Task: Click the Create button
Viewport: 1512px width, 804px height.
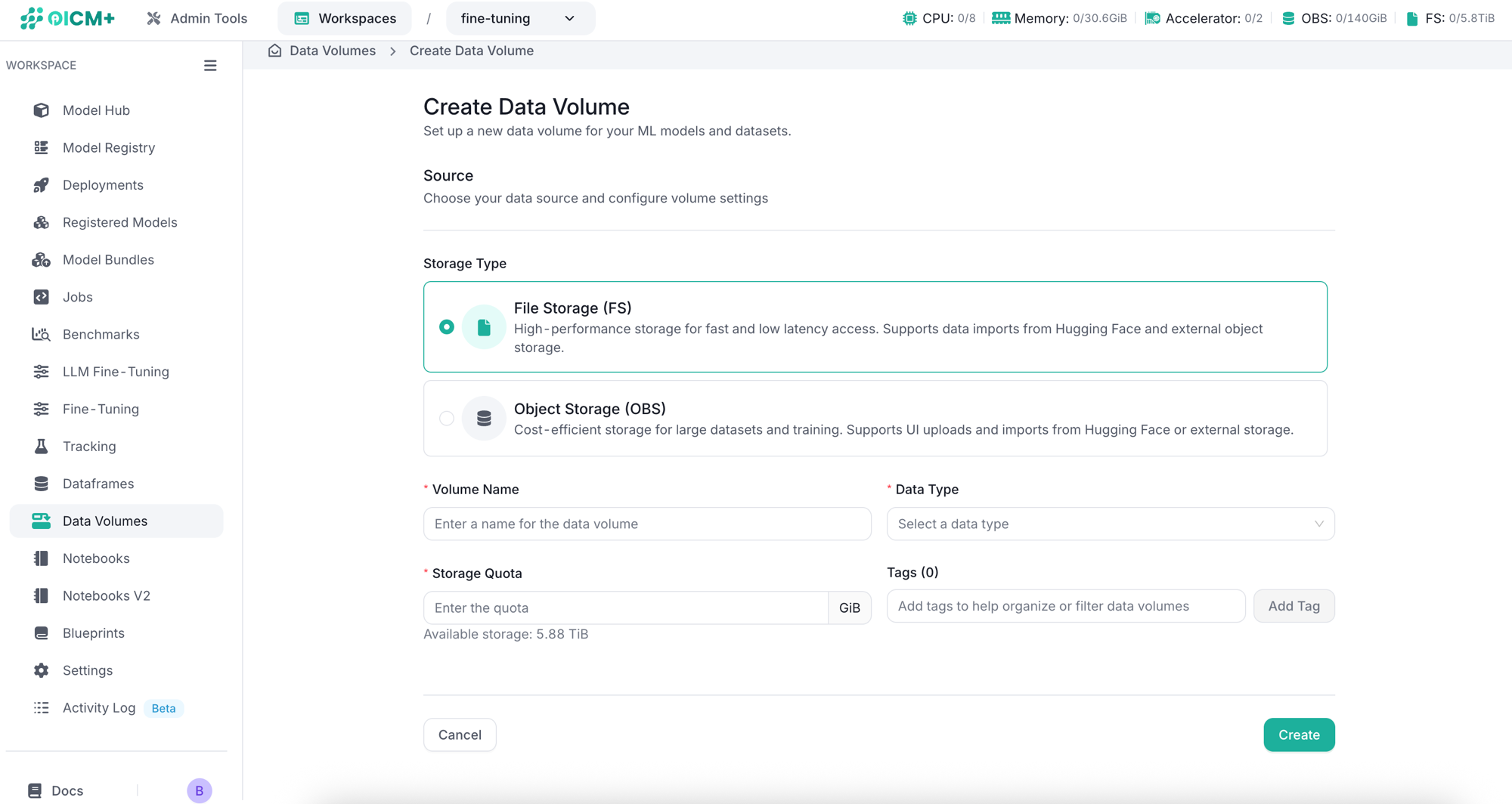Action: 1299,734
